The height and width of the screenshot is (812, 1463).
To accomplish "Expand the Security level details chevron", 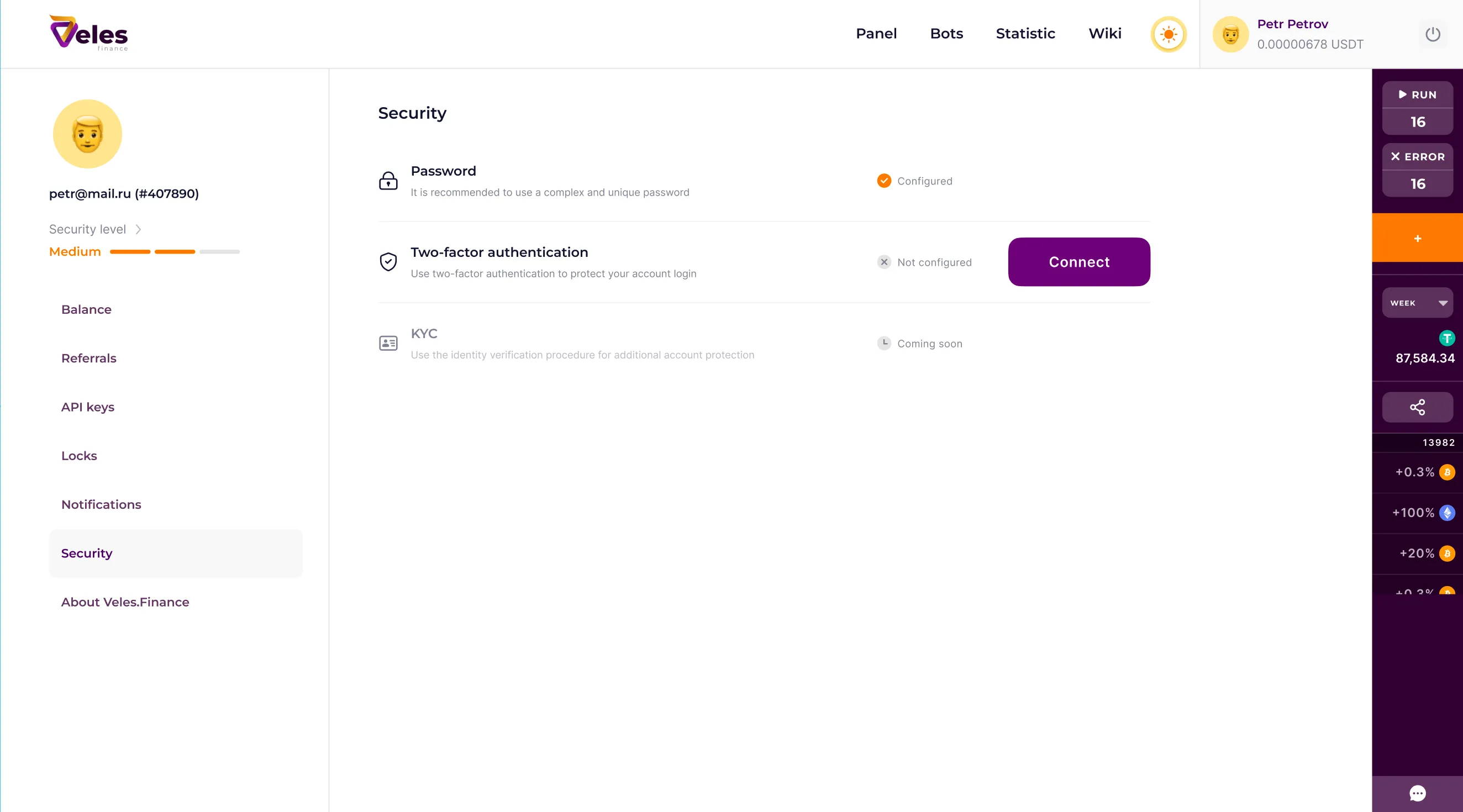I will coord(138,229).
